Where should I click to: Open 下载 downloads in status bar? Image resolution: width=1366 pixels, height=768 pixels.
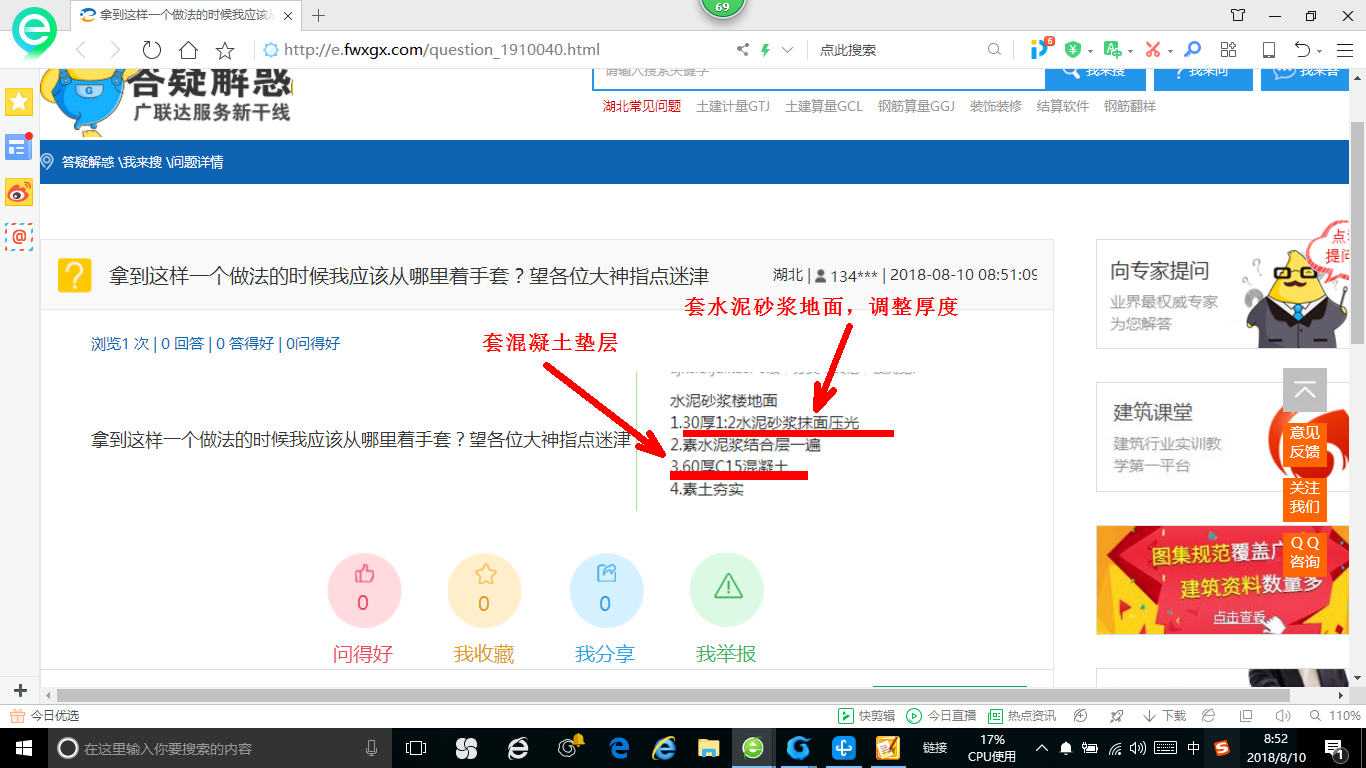point(1163,716)
